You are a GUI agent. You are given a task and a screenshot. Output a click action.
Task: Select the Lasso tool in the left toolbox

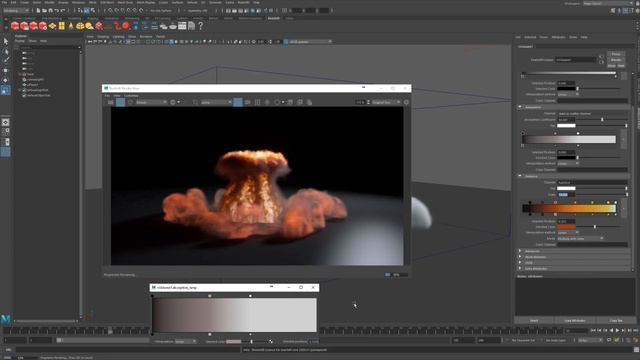(6, 51)
